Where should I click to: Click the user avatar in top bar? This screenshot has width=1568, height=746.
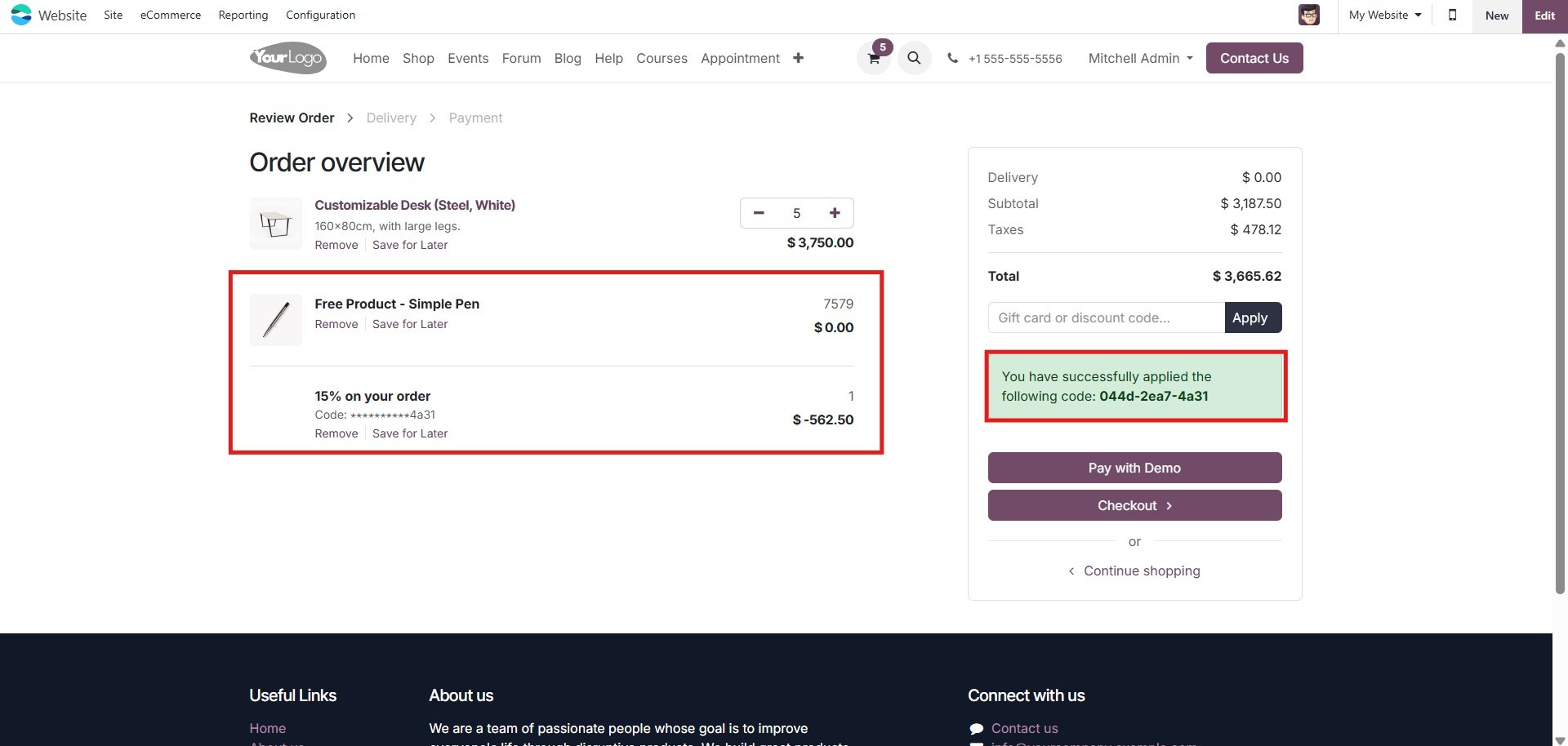coord(1308,16)
